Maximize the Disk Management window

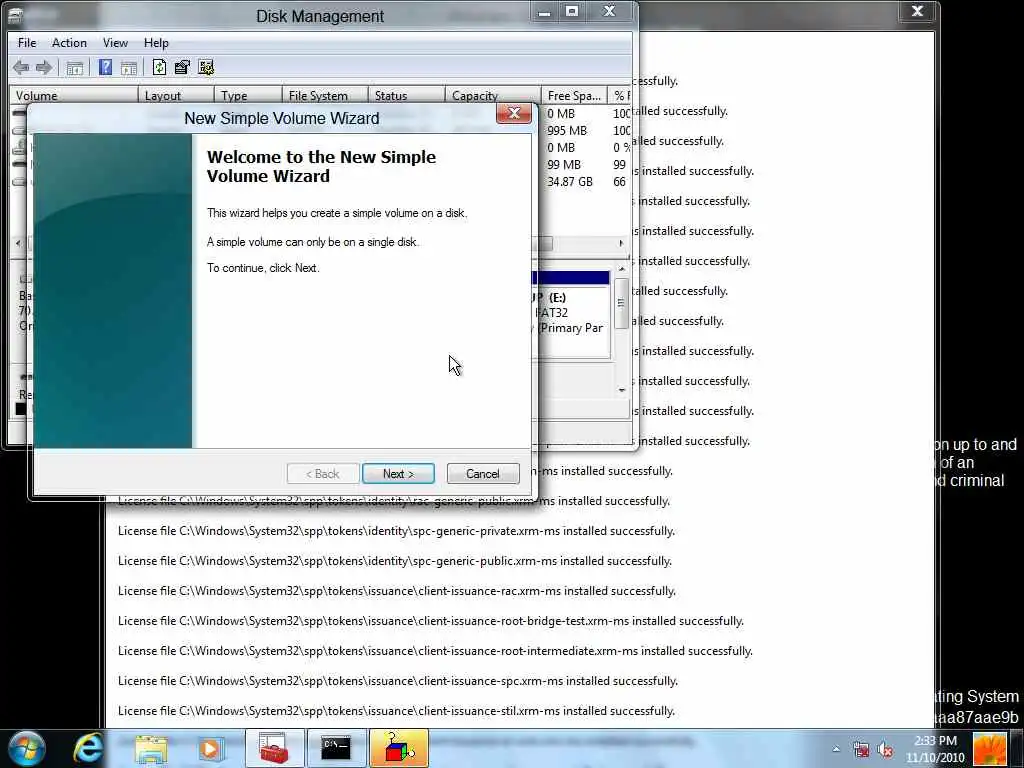point(572,11)
